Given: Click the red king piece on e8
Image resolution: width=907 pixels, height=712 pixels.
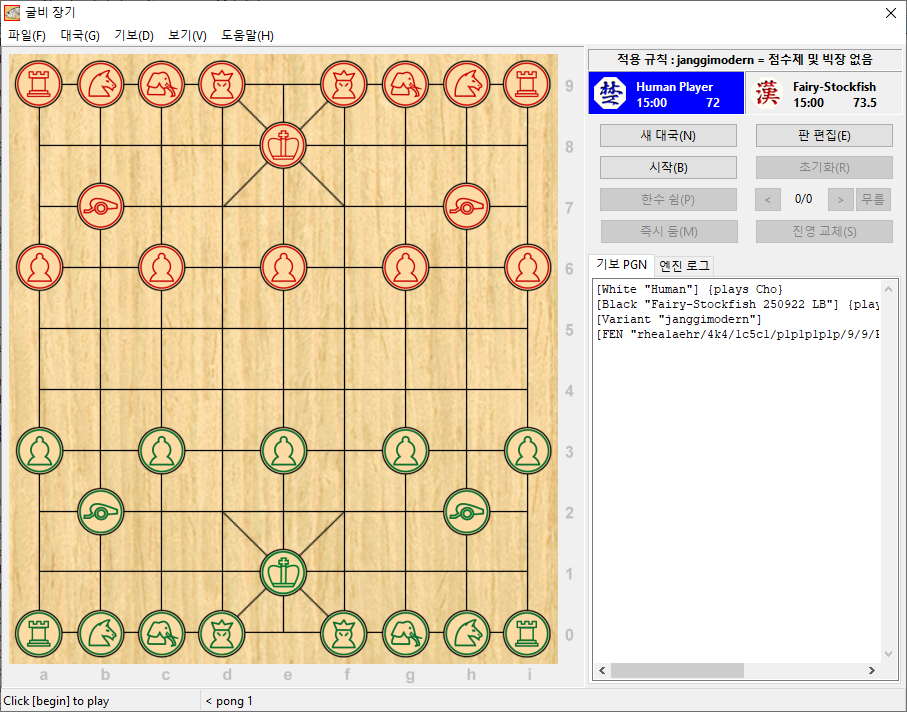Looking at the screenshot, I should tap(284, 145).
